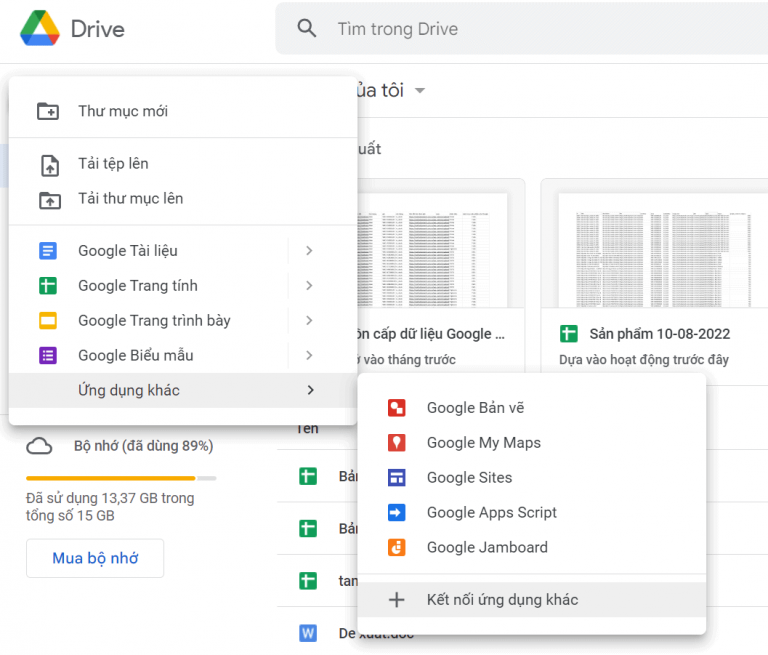This screenshot has width=768, height=655.
Task: Click the Sheets icon in the tan row
Action: tap(308, 581)
